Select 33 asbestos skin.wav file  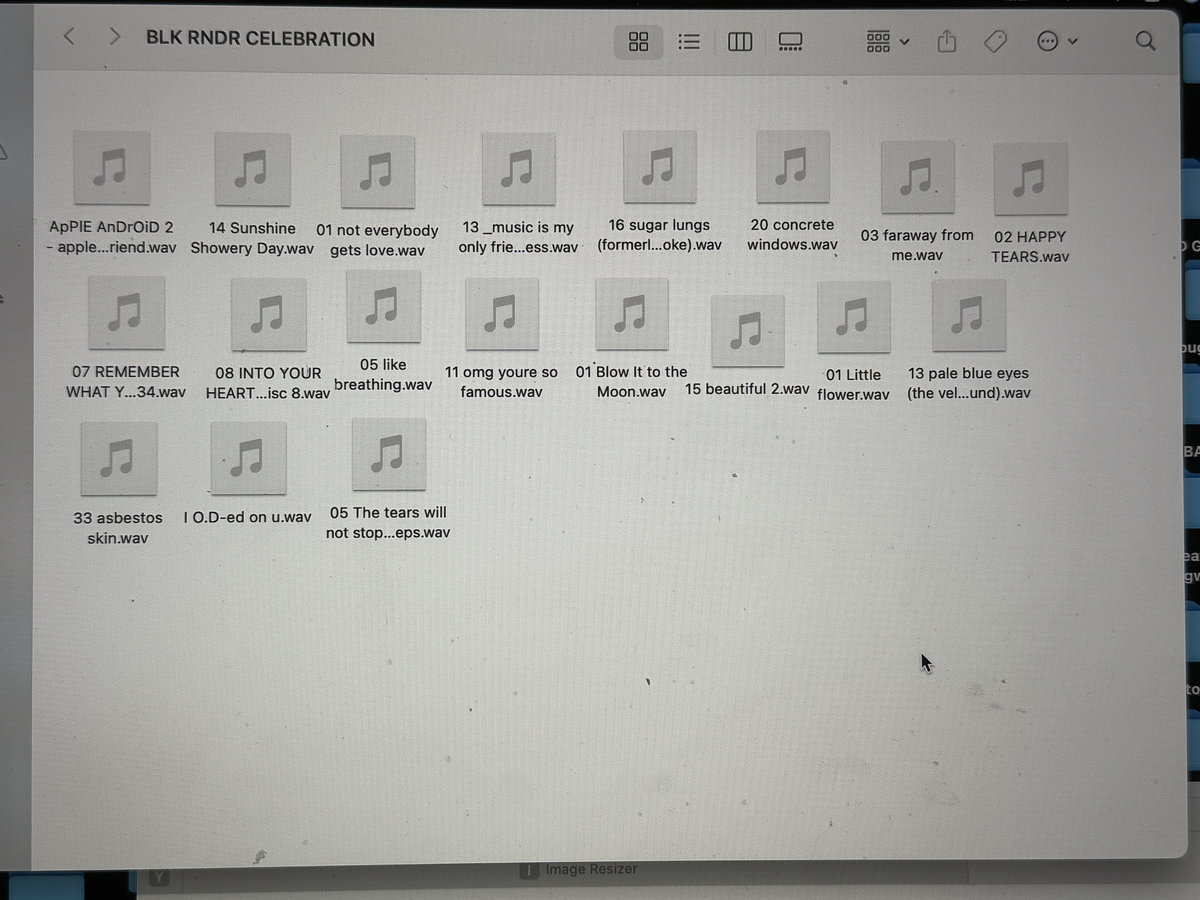point(118,459)
